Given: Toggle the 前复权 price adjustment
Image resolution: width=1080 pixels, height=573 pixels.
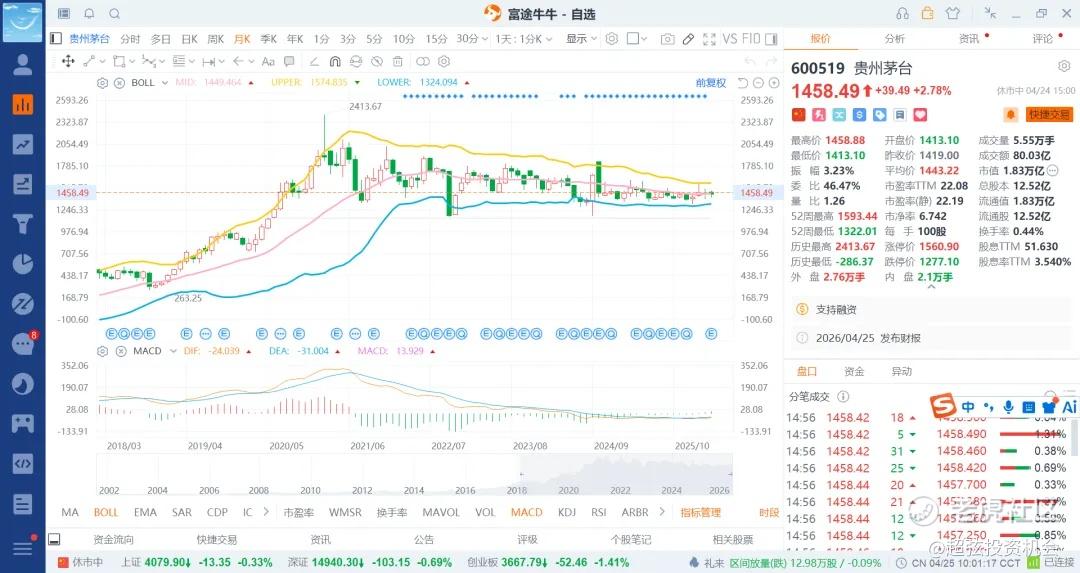Looking at the screenshot, I should point(711,83).
